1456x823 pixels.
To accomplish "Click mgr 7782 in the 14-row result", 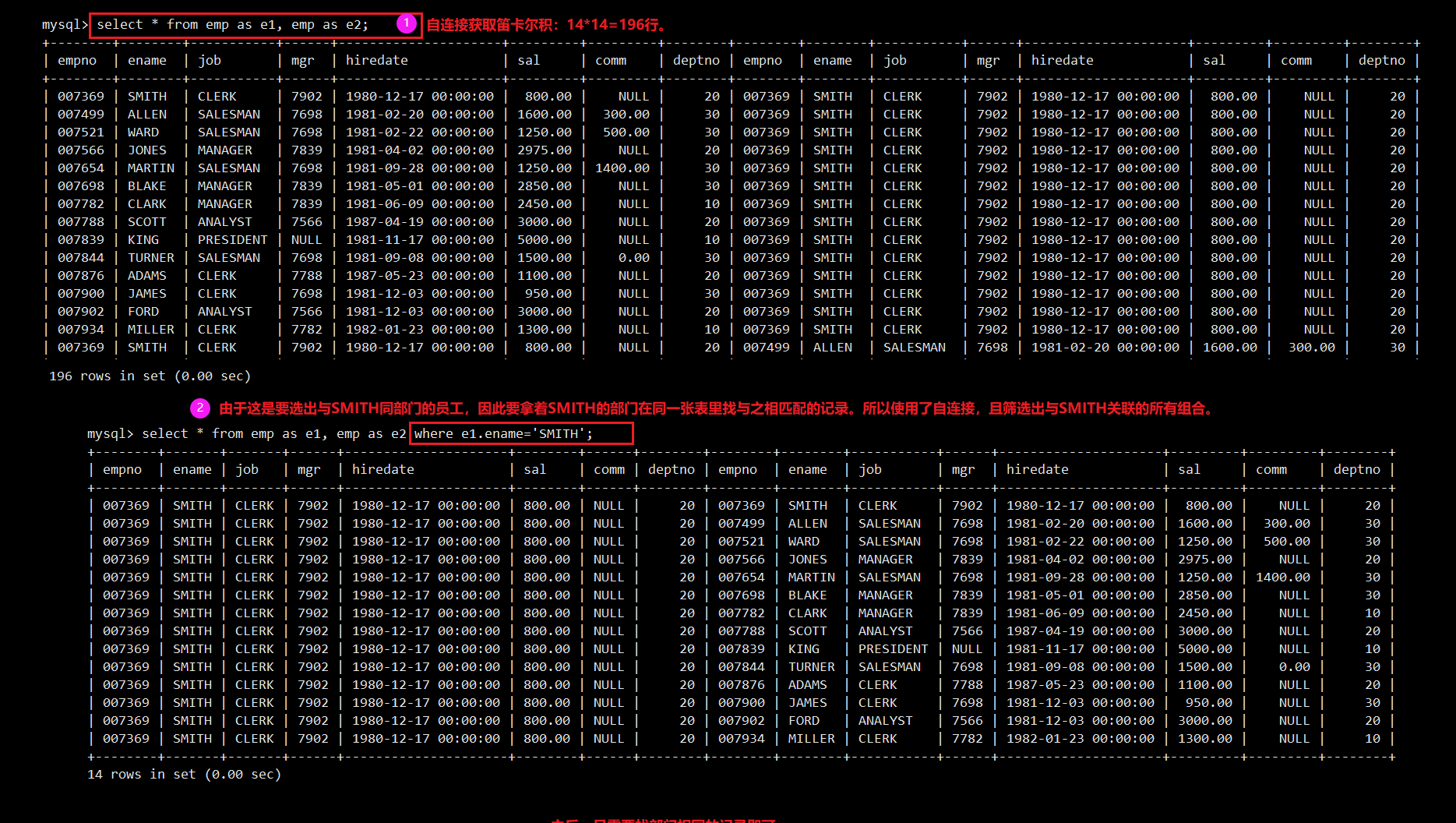I will (x=968, y=738).
